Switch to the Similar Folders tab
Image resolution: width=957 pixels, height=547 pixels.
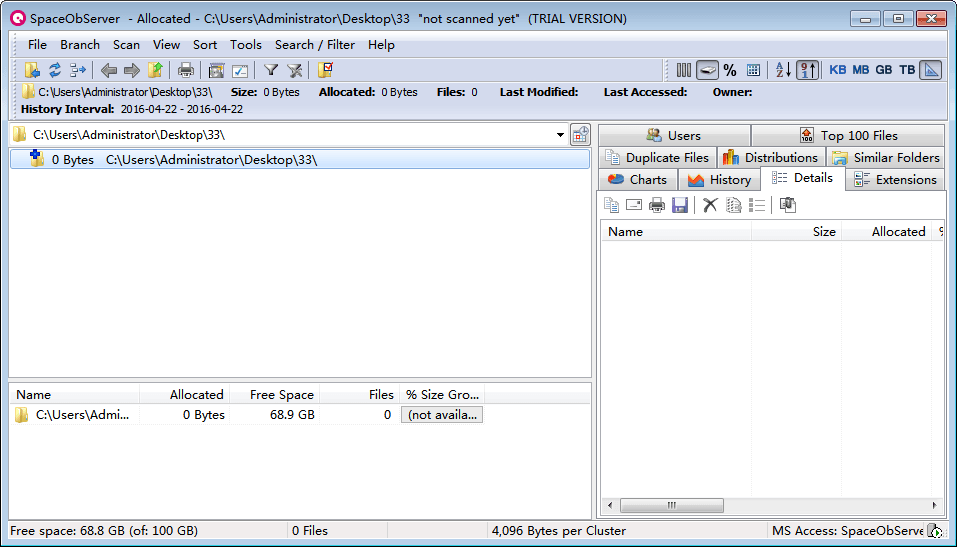(x=885, y=158)
